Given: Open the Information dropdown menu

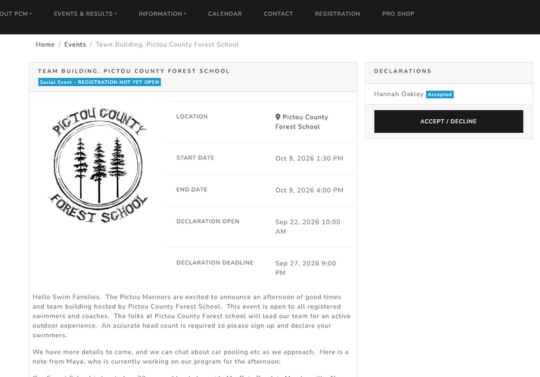Looking at the screenshot, I should [162, 14].
